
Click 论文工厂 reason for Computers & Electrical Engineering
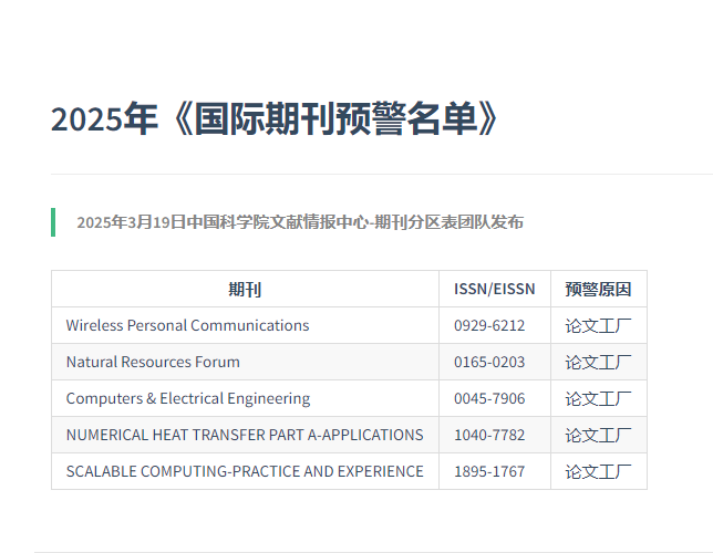click(x=598, y=398)
